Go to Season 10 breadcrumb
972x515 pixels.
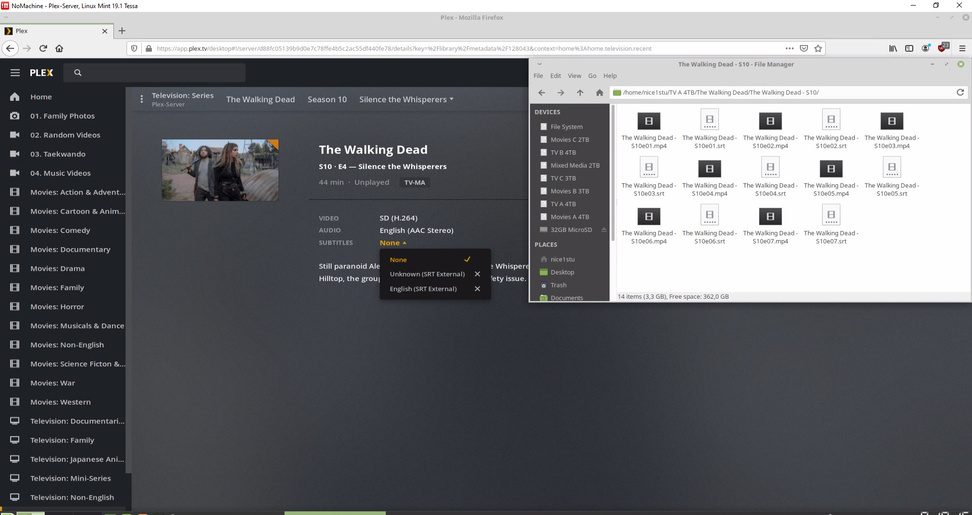(x=327, y=99)
